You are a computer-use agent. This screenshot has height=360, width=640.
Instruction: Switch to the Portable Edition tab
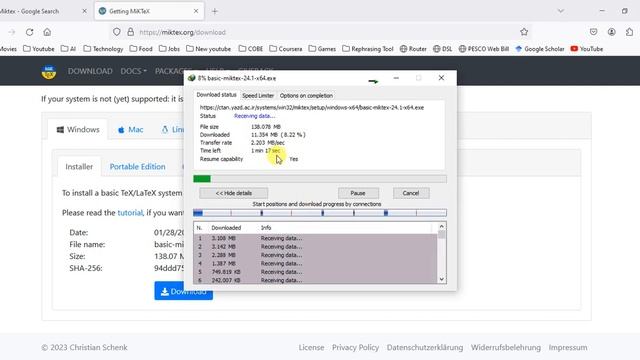138,167
